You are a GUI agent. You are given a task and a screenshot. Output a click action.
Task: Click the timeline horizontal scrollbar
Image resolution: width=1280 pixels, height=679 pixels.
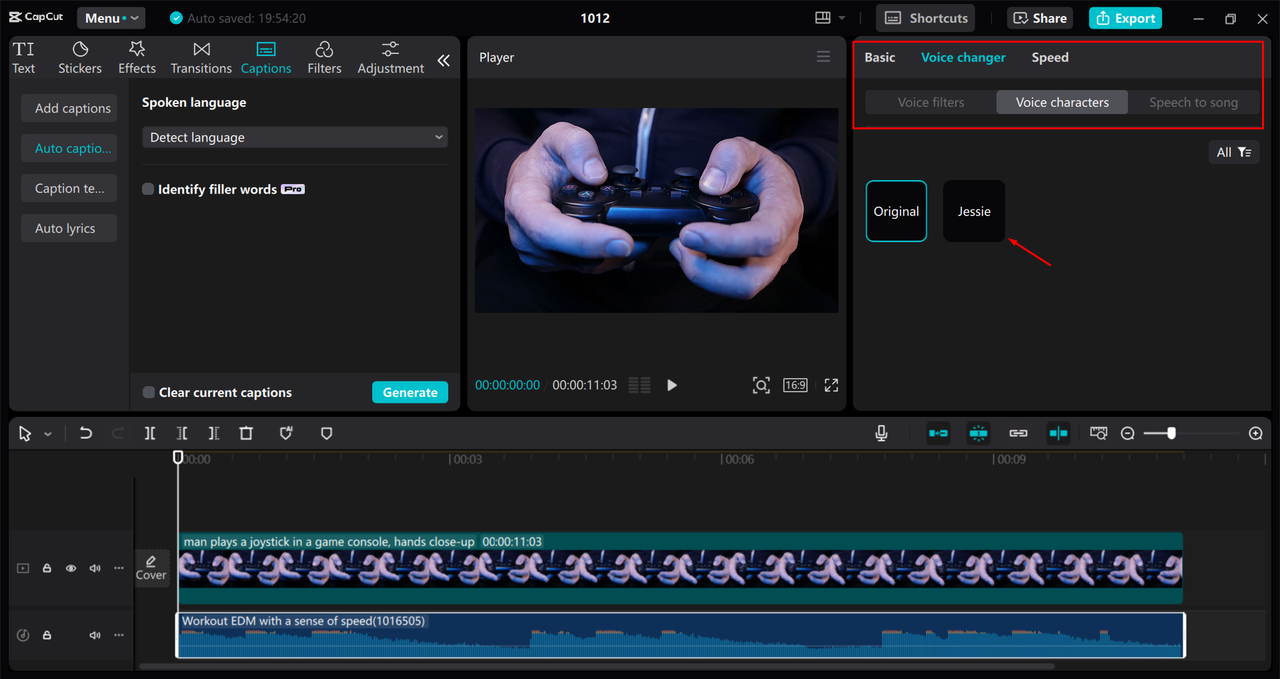pyautogui.click(x=597, y=666)
